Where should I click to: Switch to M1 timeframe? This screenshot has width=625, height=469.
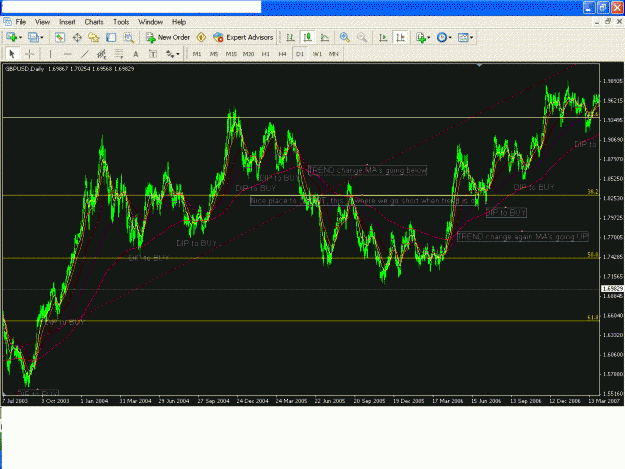pyautogui.click(x=197, y=54)
